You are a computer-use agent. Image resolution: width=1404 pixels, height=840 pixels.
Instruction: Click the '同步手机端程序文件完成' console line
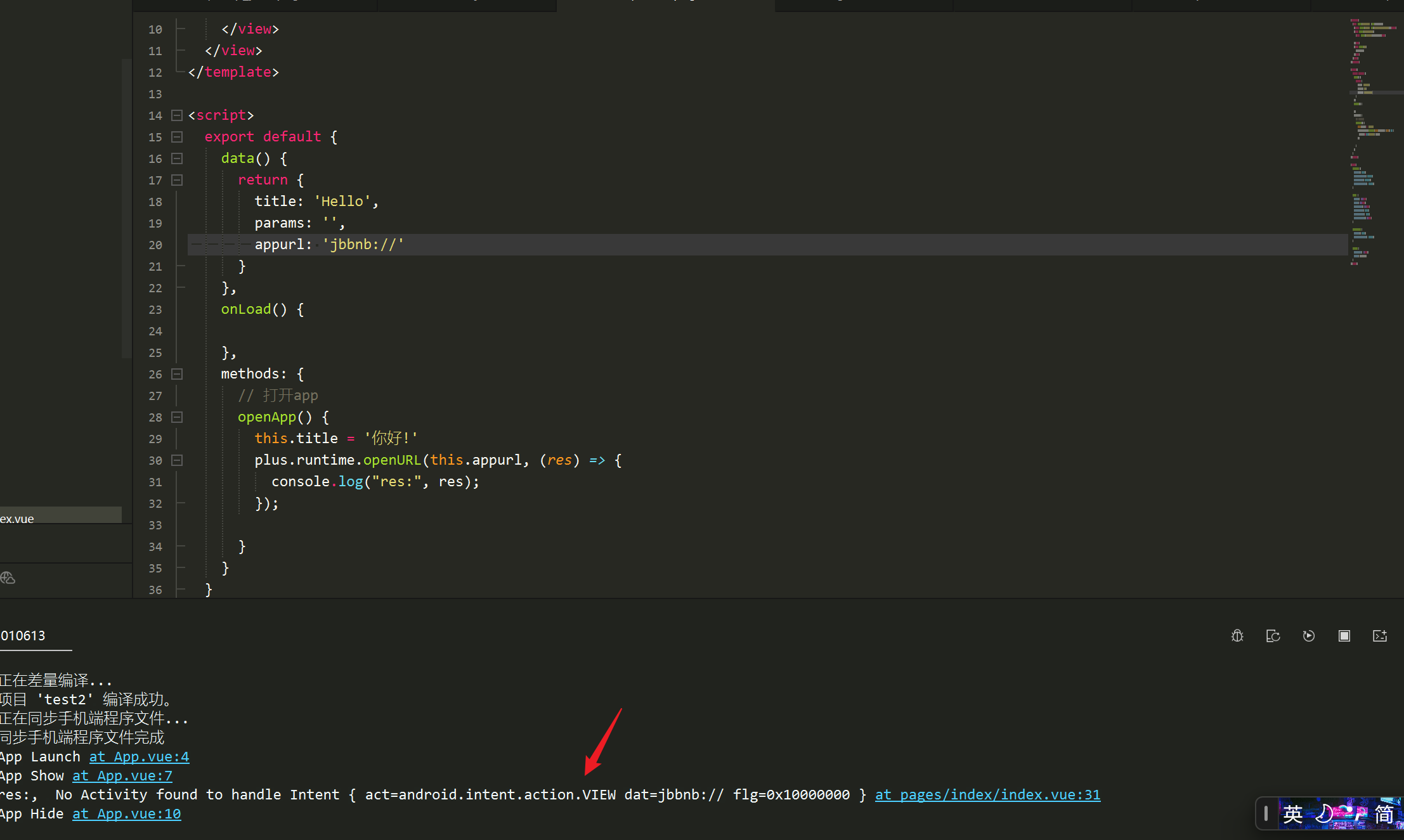pyautogui.click(x=82, y=737)
